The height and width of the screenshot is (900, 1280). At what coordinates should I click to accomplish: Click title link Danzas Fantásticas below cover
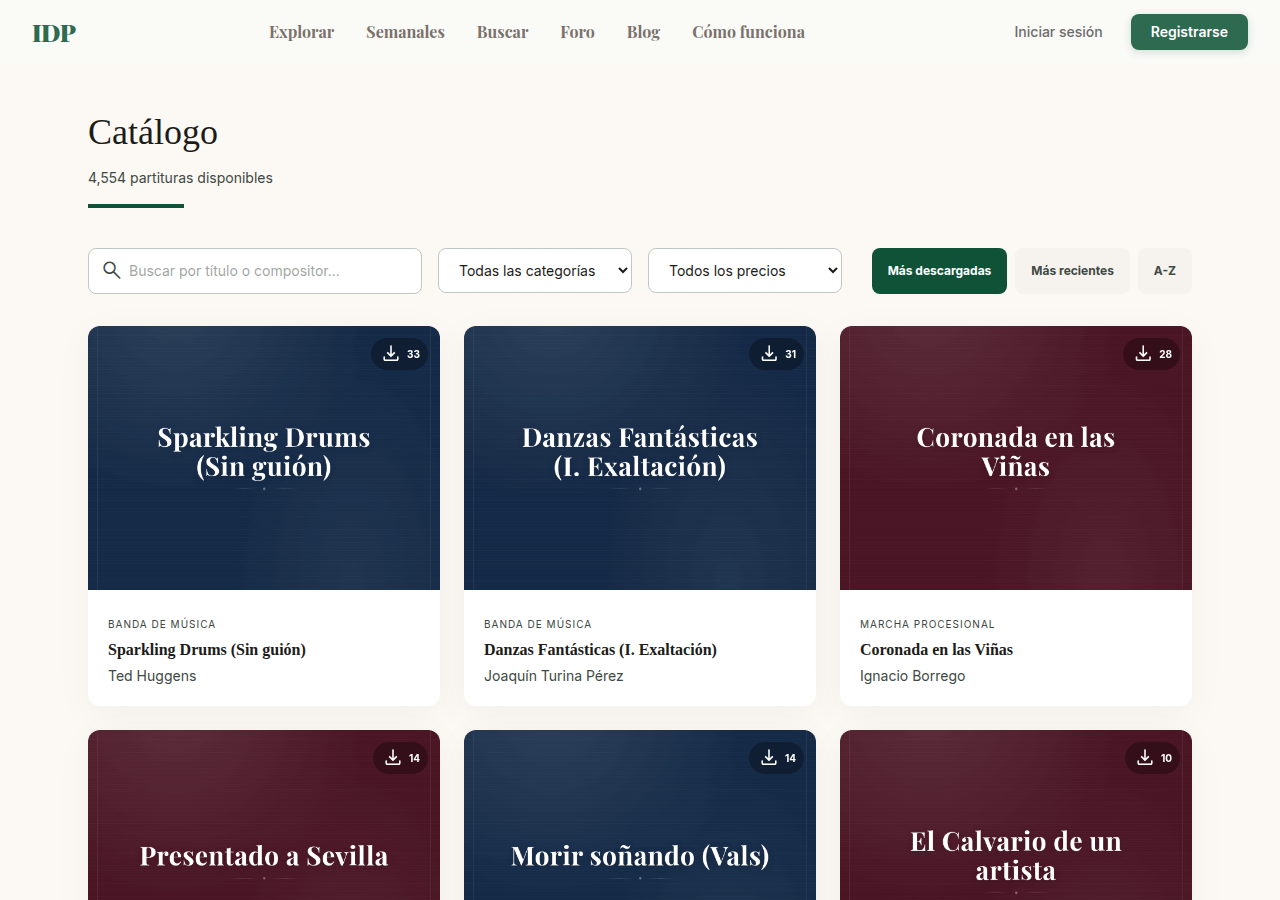coord(600,650)
